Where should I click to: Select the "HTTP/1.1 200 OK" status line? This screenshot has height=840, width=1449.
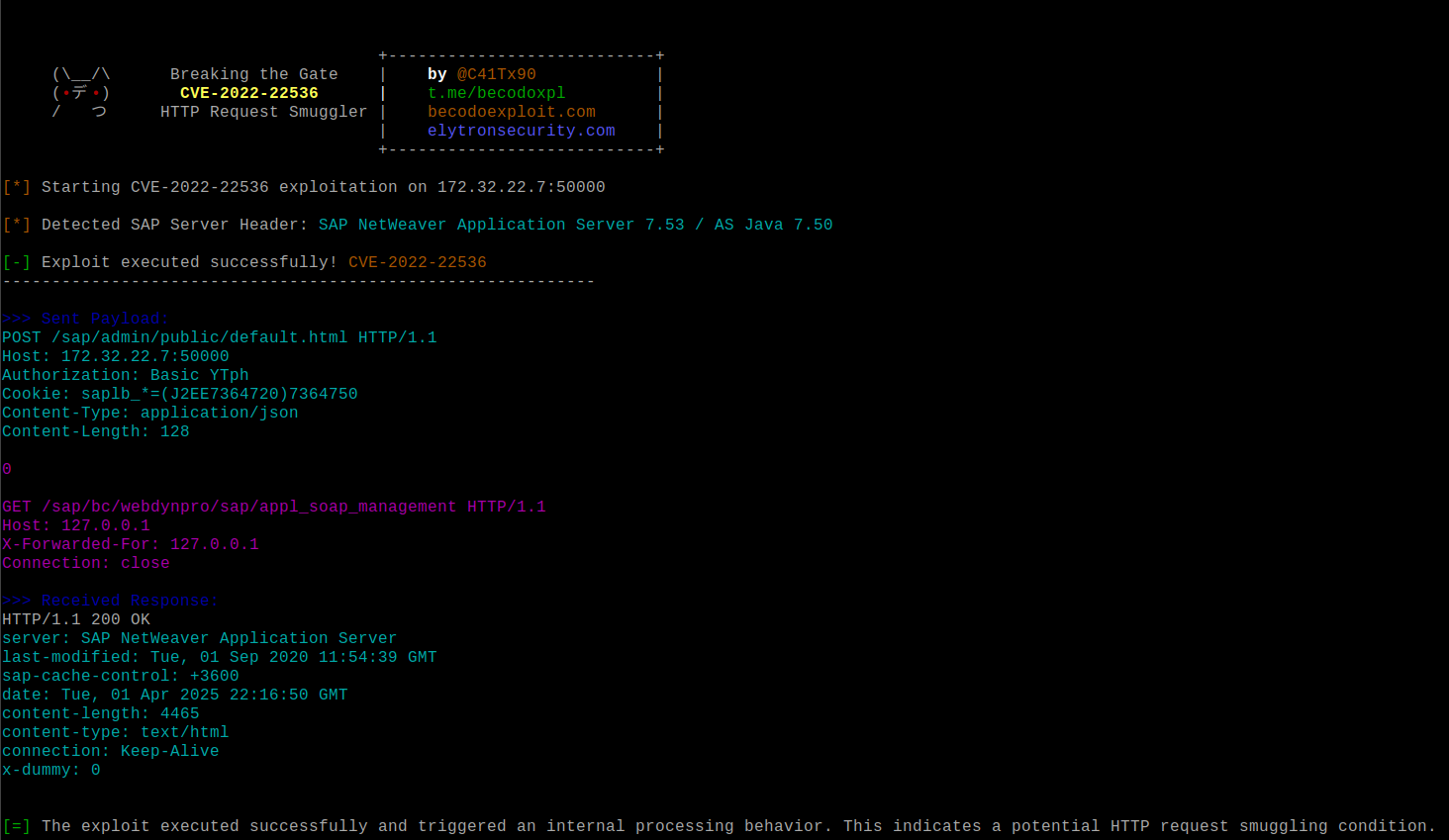pyautogui.click(x=76, y=619)
